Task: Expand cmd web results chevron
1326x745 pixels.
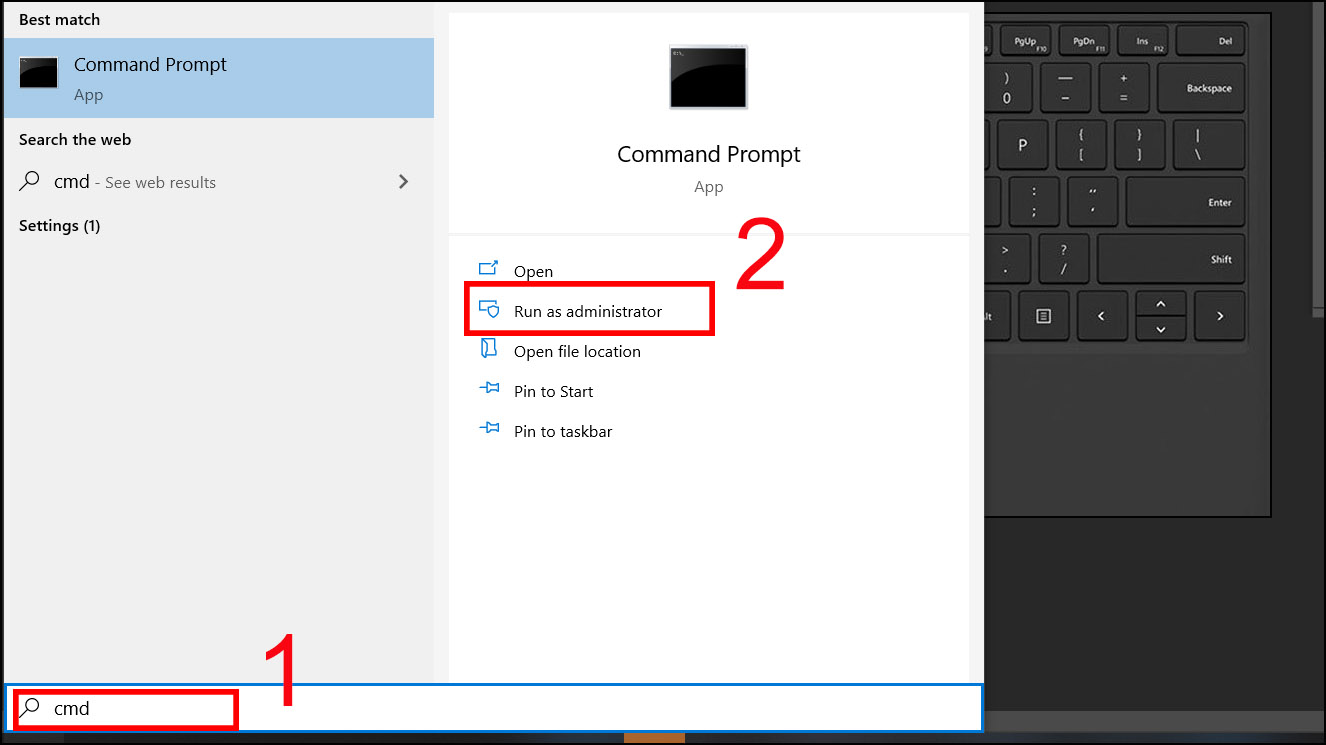Action: pos(403,181)
